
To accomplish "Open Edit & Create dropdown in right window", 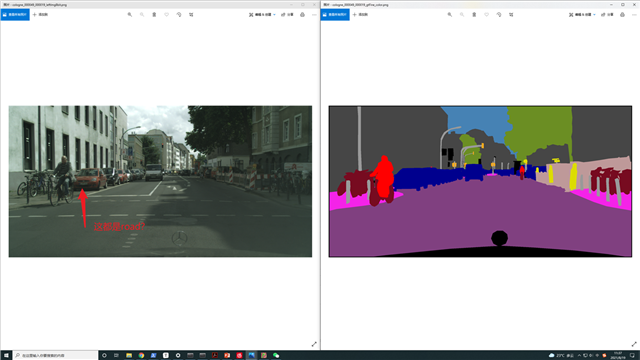I will [582, 15].
